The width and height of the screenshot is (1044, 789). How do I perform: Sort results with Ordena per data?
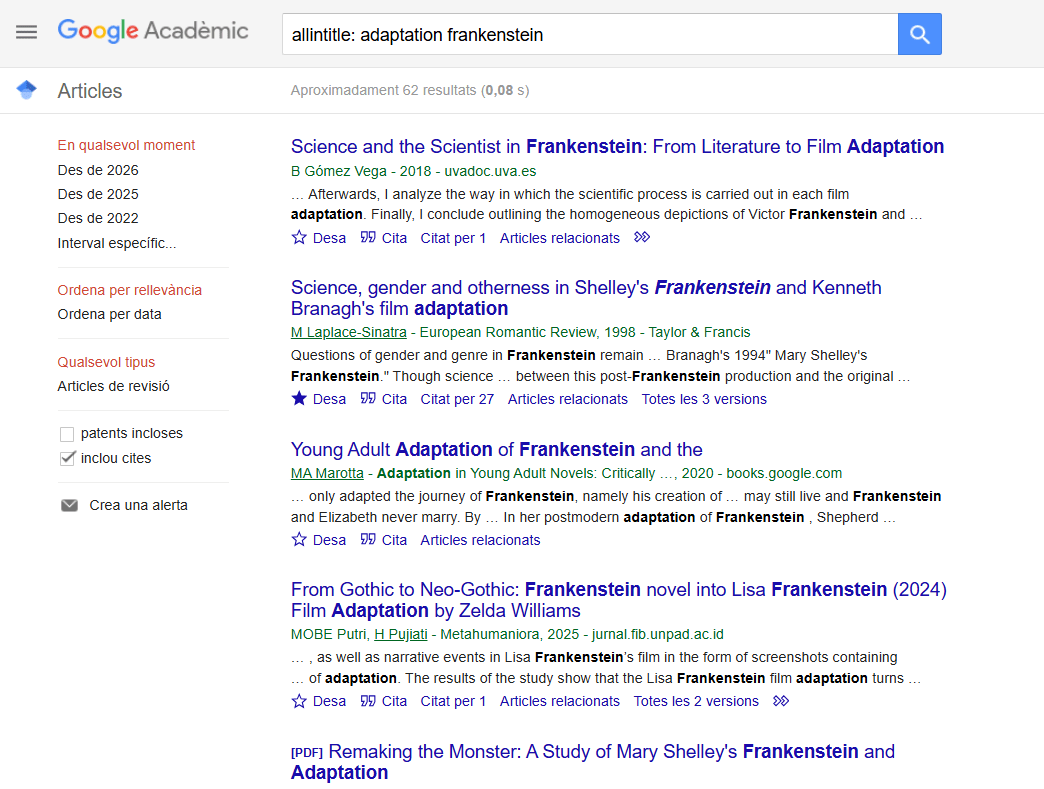[109, 314]
